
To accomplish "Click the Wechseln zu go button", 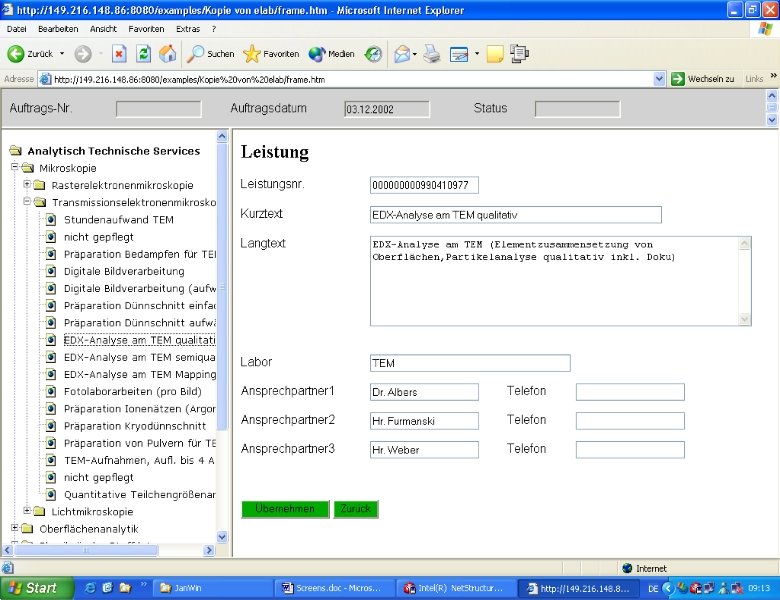I will (702, 79).
